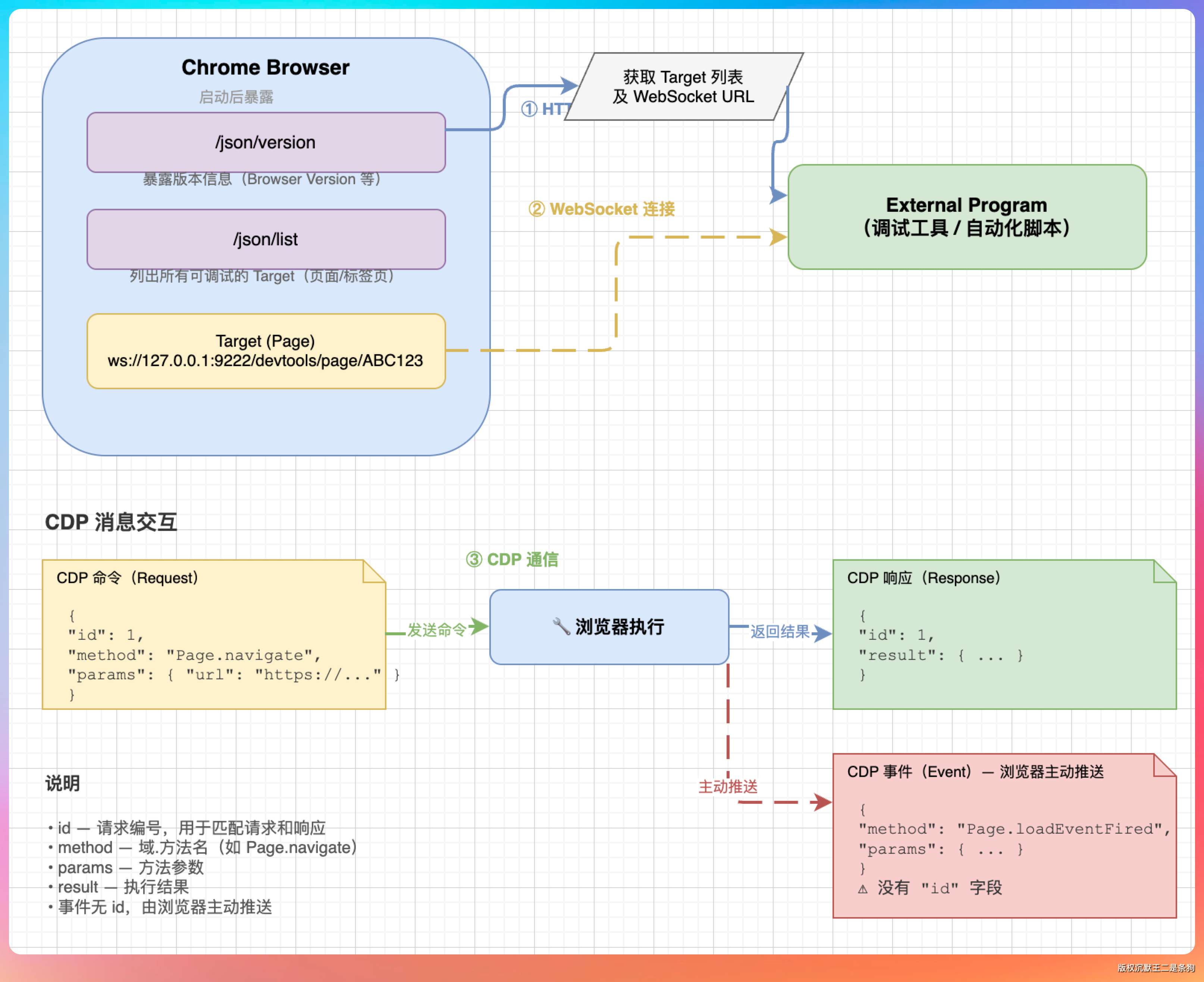1204x982 pixels.
Task: Click the 启动后暴露 caption
Action: (236, 97)
